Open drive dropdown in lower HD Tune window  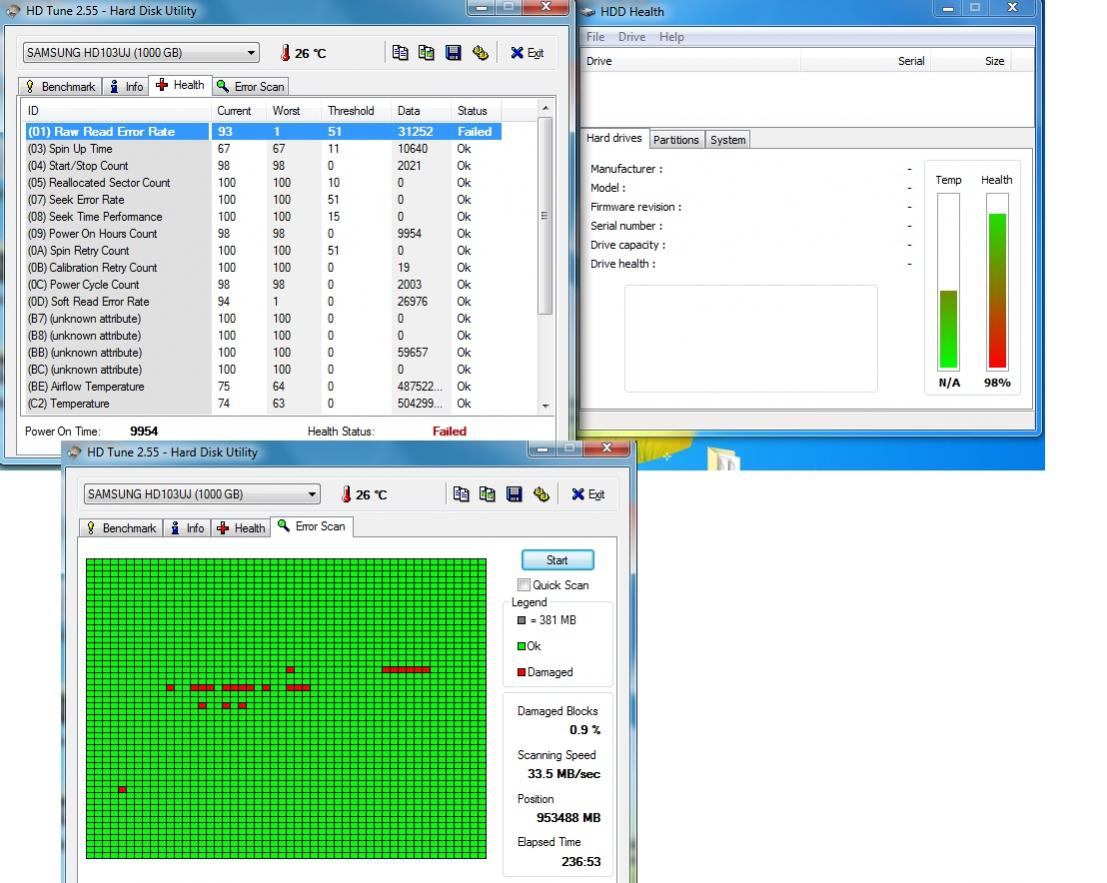pos(202,494)
